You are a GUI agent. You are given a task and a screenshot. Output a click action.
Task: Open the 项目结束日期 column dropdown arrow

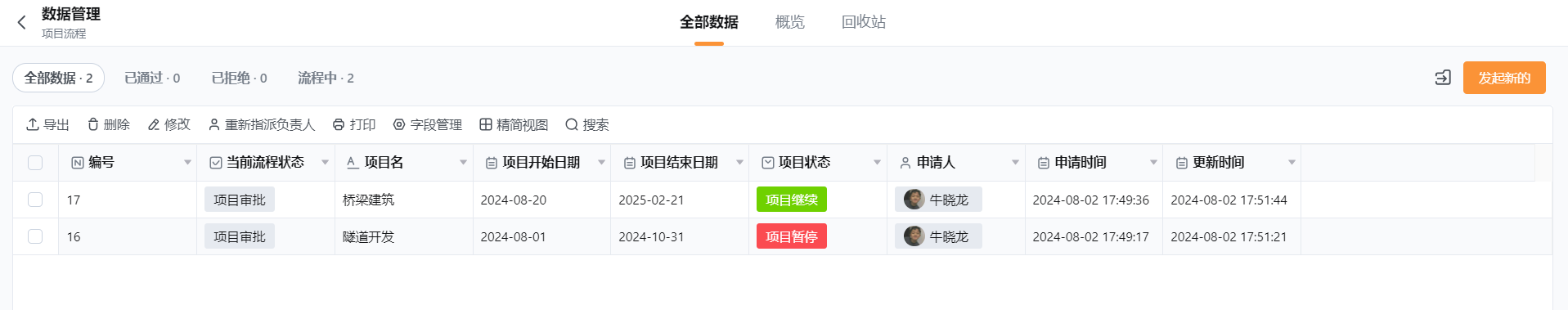[739, 163]
